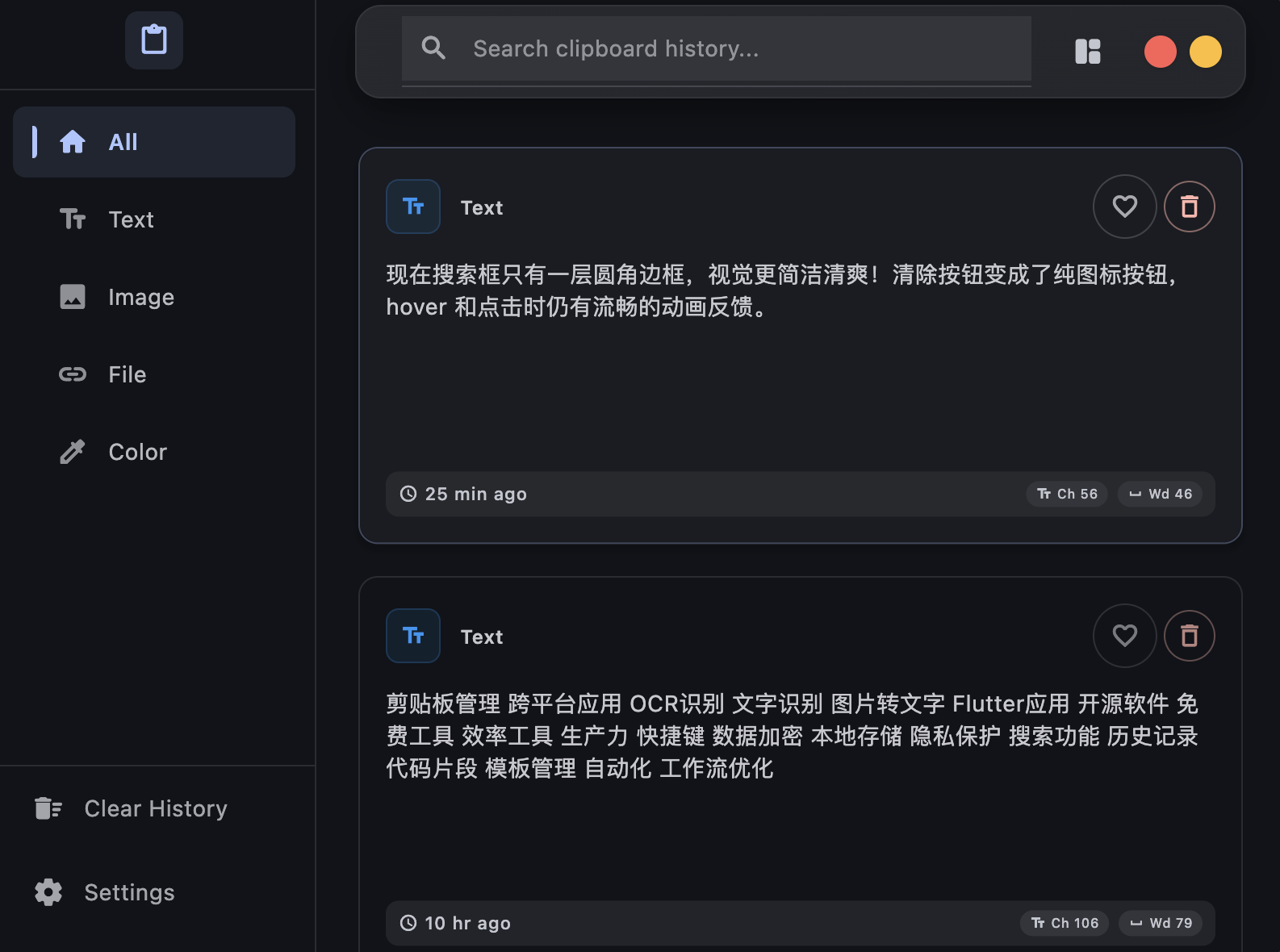
Task: Click the Ch 106 character count badge
Action: pos(1065,923)
